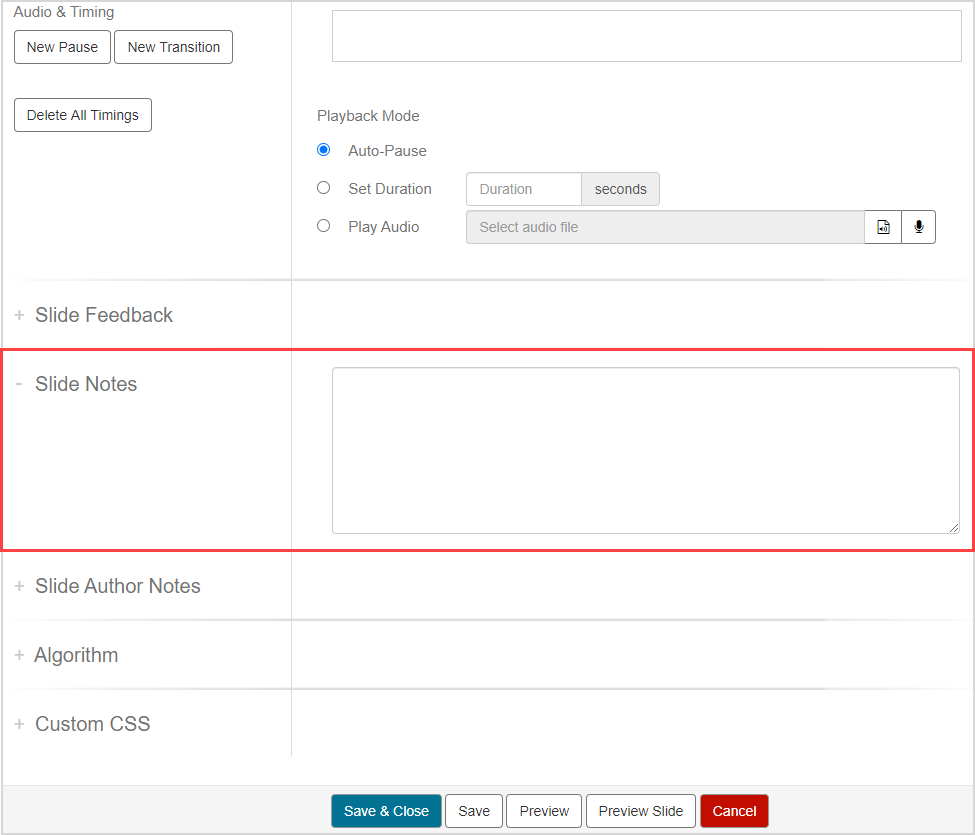Choose the Play Audio radio option
Viewport: 975px width, 835px height.
[x=323, y=226]
